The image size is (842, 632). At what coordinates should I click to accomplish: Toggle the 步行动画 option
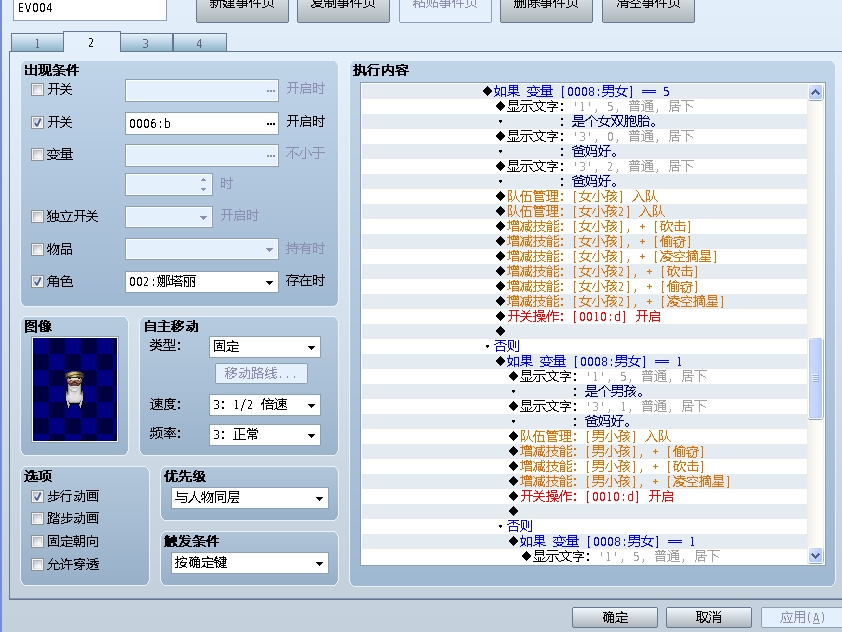pyautogui.click(x=37, y=496)
